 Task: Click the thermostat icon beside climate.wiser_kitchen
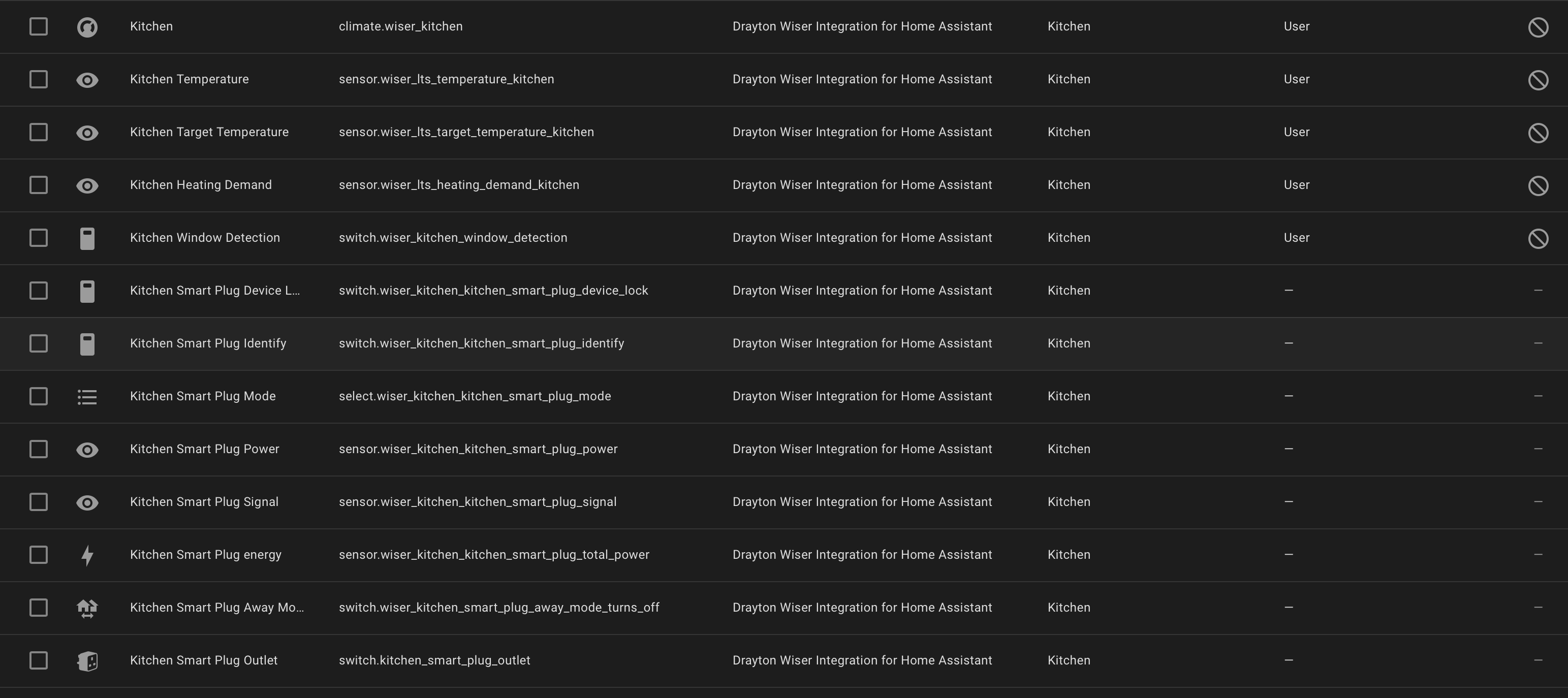coord(87,27)
